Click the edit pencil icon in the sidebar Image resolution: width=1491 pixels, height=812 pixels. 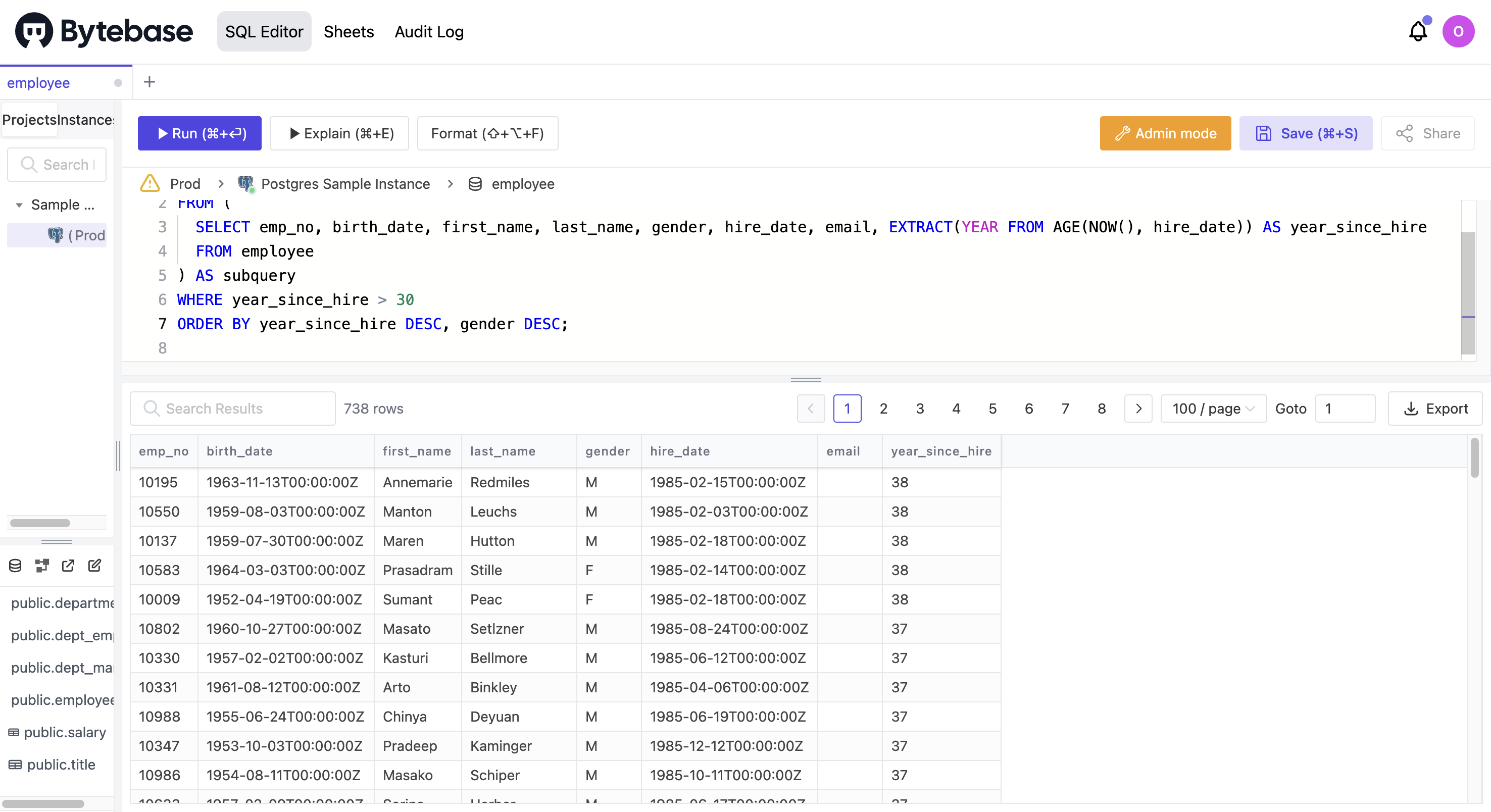94,566
